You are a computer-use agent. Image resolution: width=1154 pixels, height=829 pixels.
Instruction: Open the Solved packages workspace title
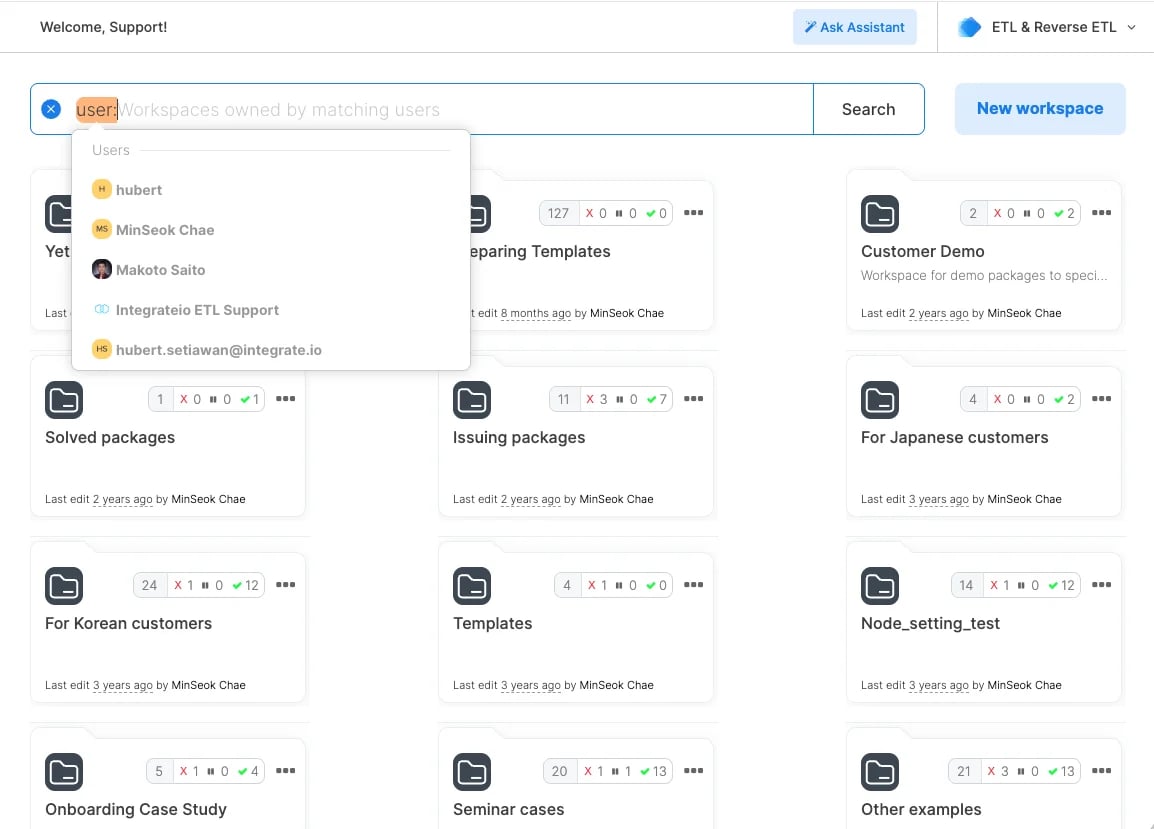[110, 437]
